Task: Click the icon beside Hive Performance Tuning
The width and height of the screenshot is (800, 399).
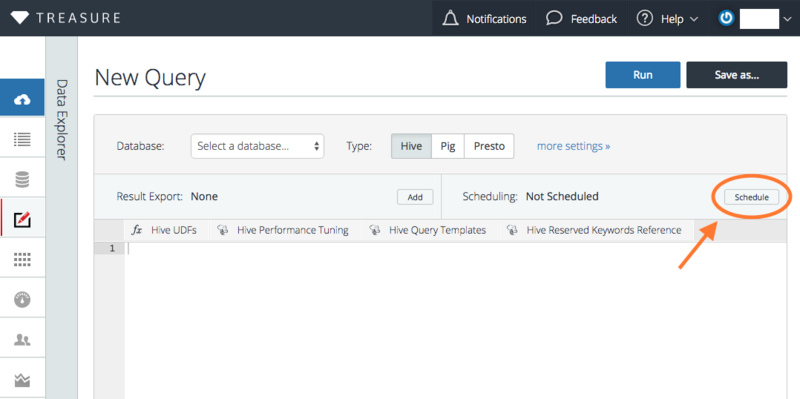Action: coord(222,230)
